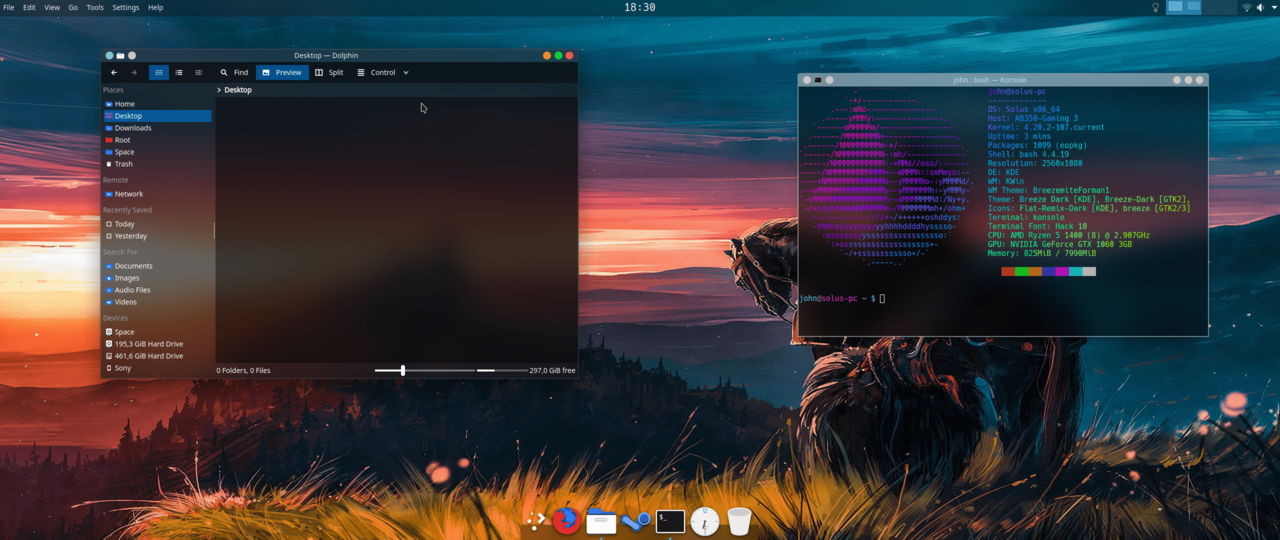Image resolution: width=1280 pixels, height=540 pixels.
Task: Open the application launcher in dock
Action: pyautogui.click(x=536, y=519)
